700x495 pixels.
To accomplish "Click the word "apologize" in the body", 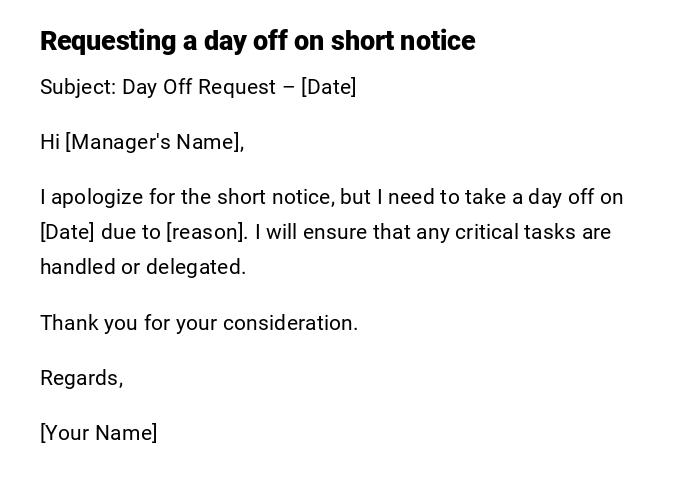I will [97, 197].
